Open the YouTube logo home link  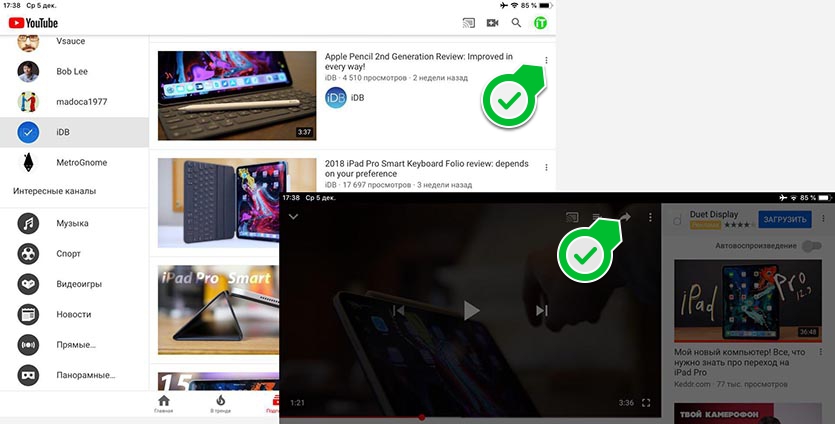click(33, 23)
